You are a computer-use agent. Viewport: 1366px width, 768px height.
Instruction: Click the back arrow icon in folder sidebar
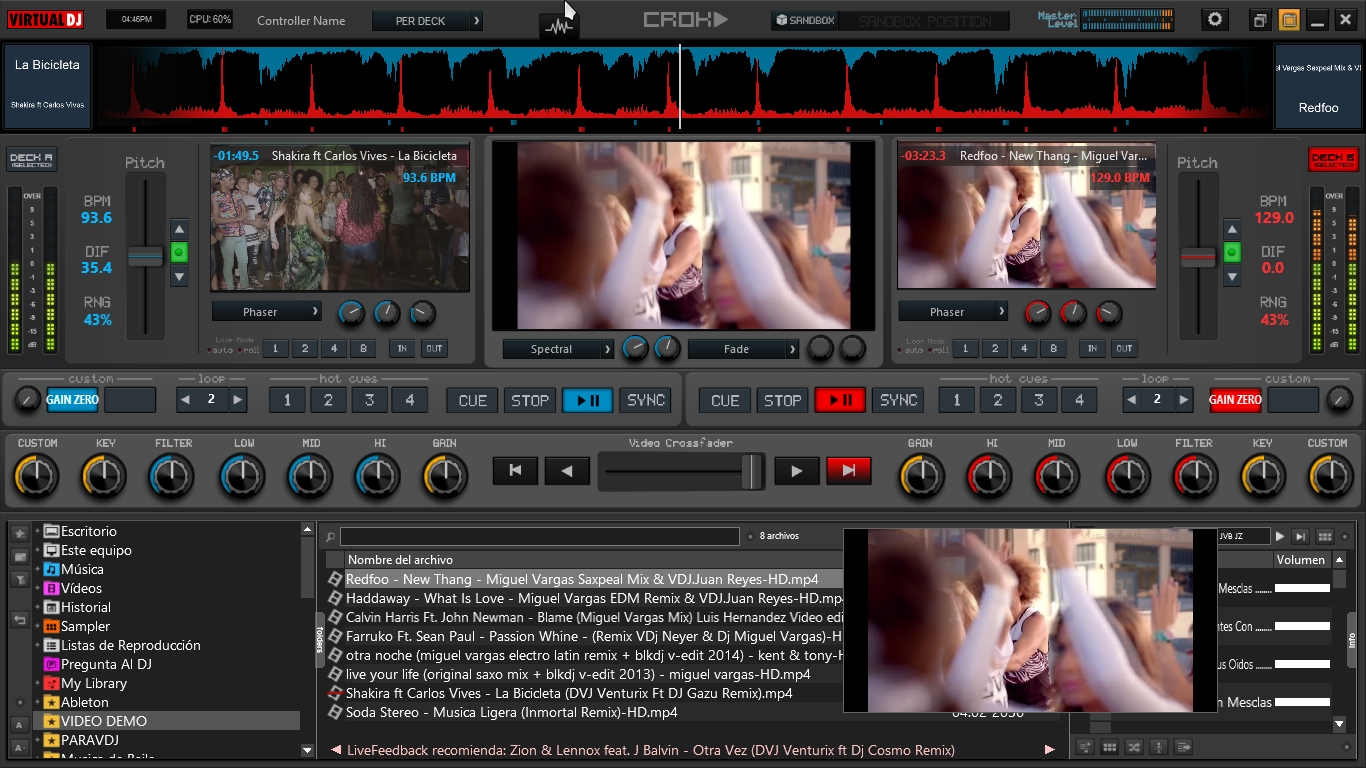click(19, 620)
